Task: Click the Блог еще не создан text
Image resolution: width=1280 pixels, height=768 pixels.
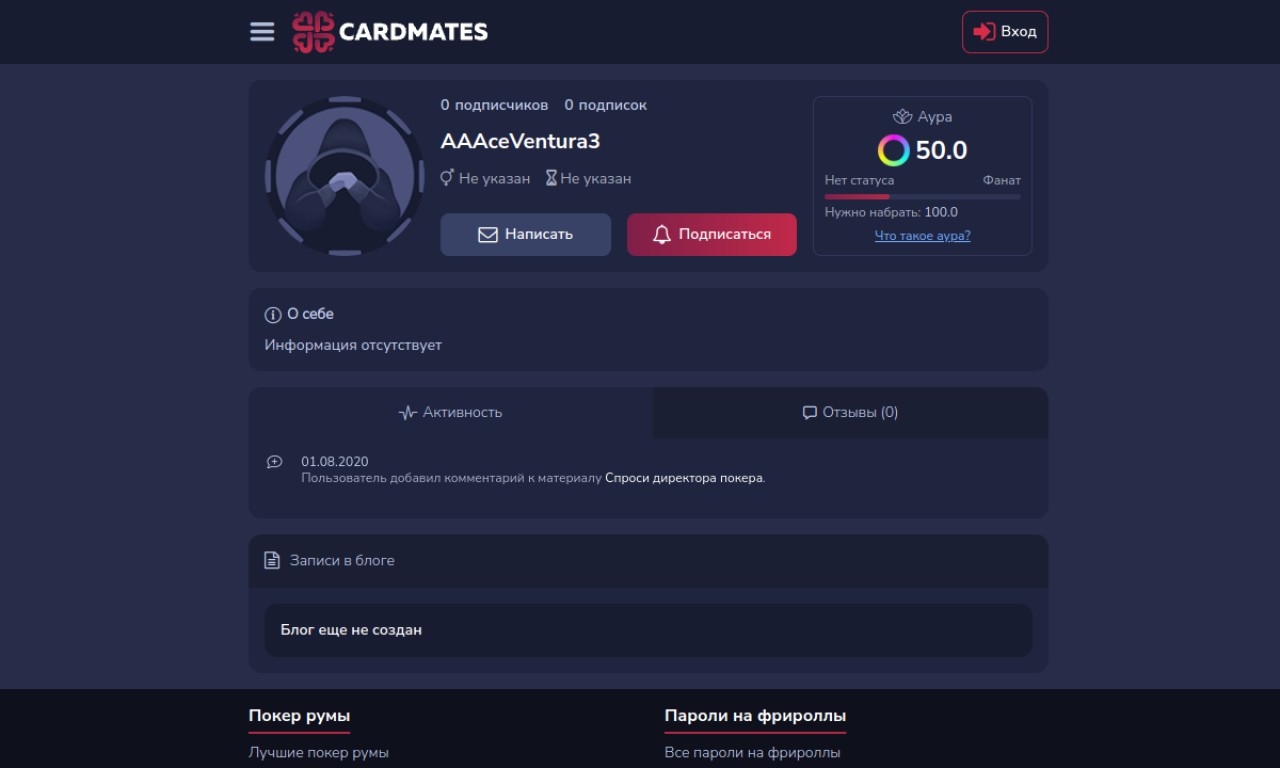Action: point(351,630)
